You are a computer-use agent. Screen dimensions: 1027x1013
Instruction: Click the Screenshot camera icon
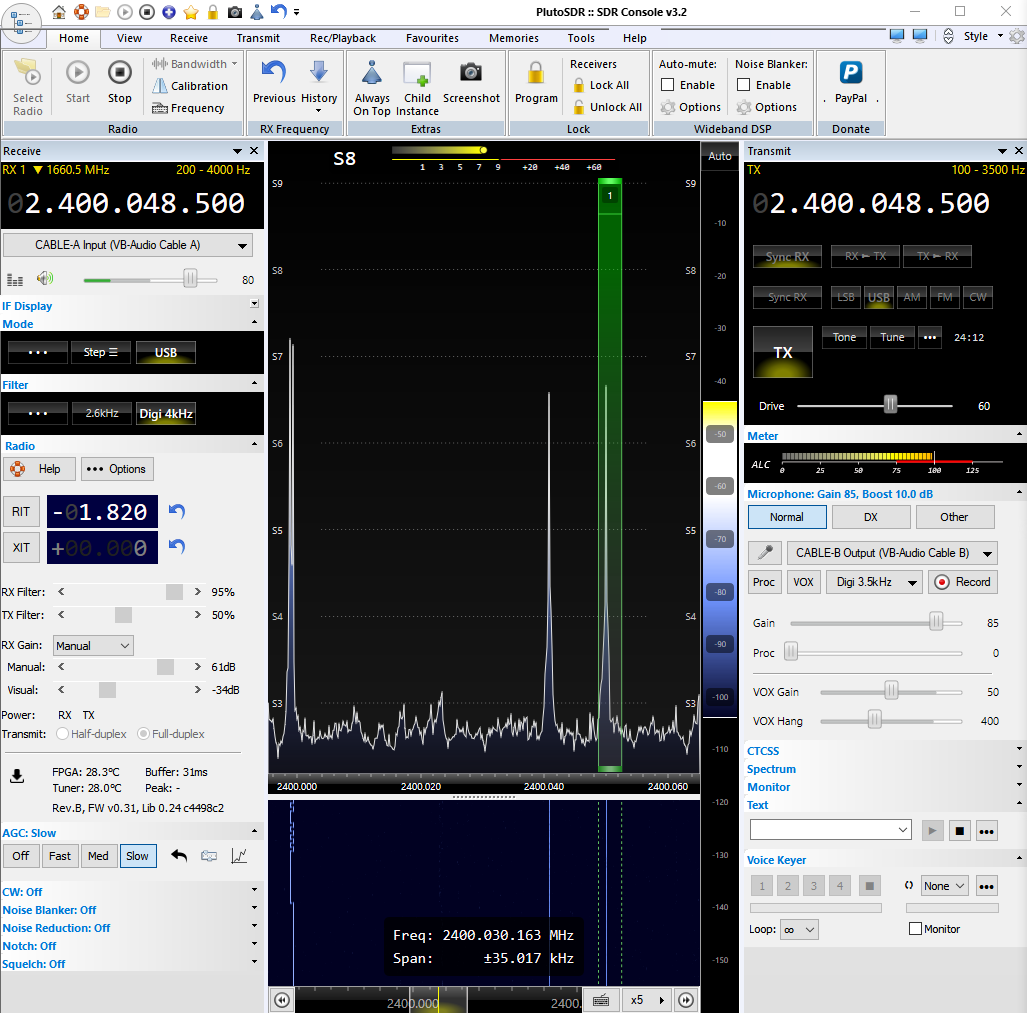(471, 74)
